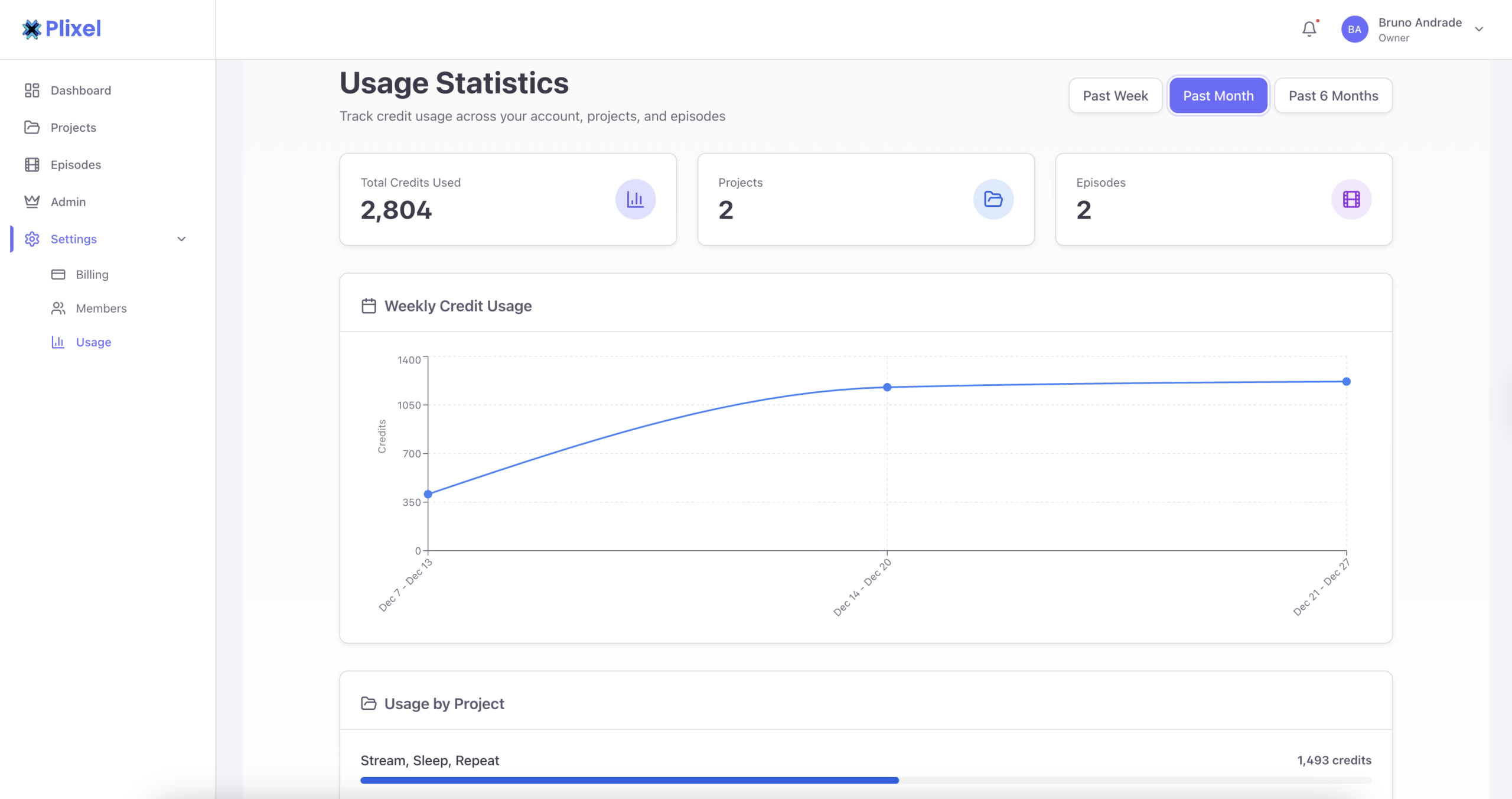Open the Bruno Andrade account dropdown
Image resolution: width=1512 pixels, height=799 pixels.
pyautogui.click(x=1479, y=29)
